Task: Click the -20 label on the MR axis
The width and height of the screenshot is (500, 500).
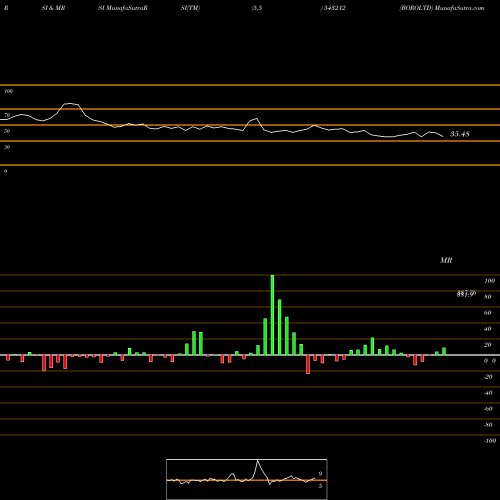Action: (488, 377)
